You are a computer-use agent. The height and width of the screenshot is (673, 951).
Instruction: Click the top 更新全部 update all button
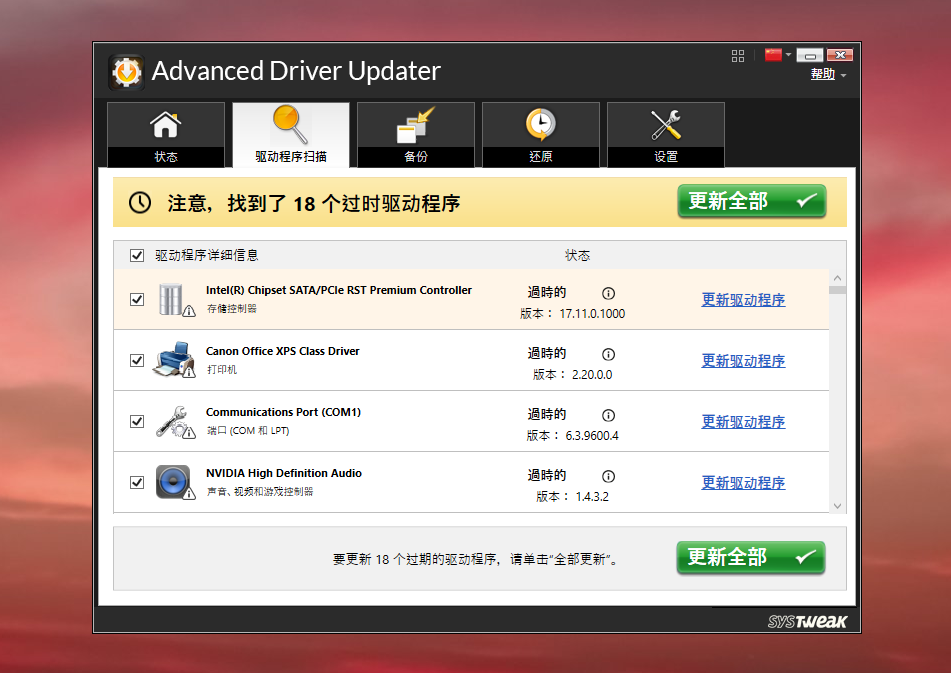[x=751, y=201]
